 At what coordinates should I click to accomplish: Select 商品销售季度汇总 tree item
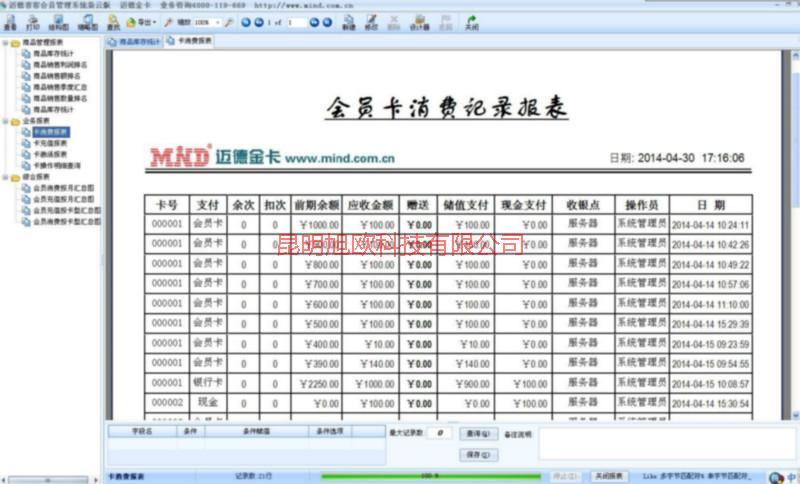tap(60, 87)
